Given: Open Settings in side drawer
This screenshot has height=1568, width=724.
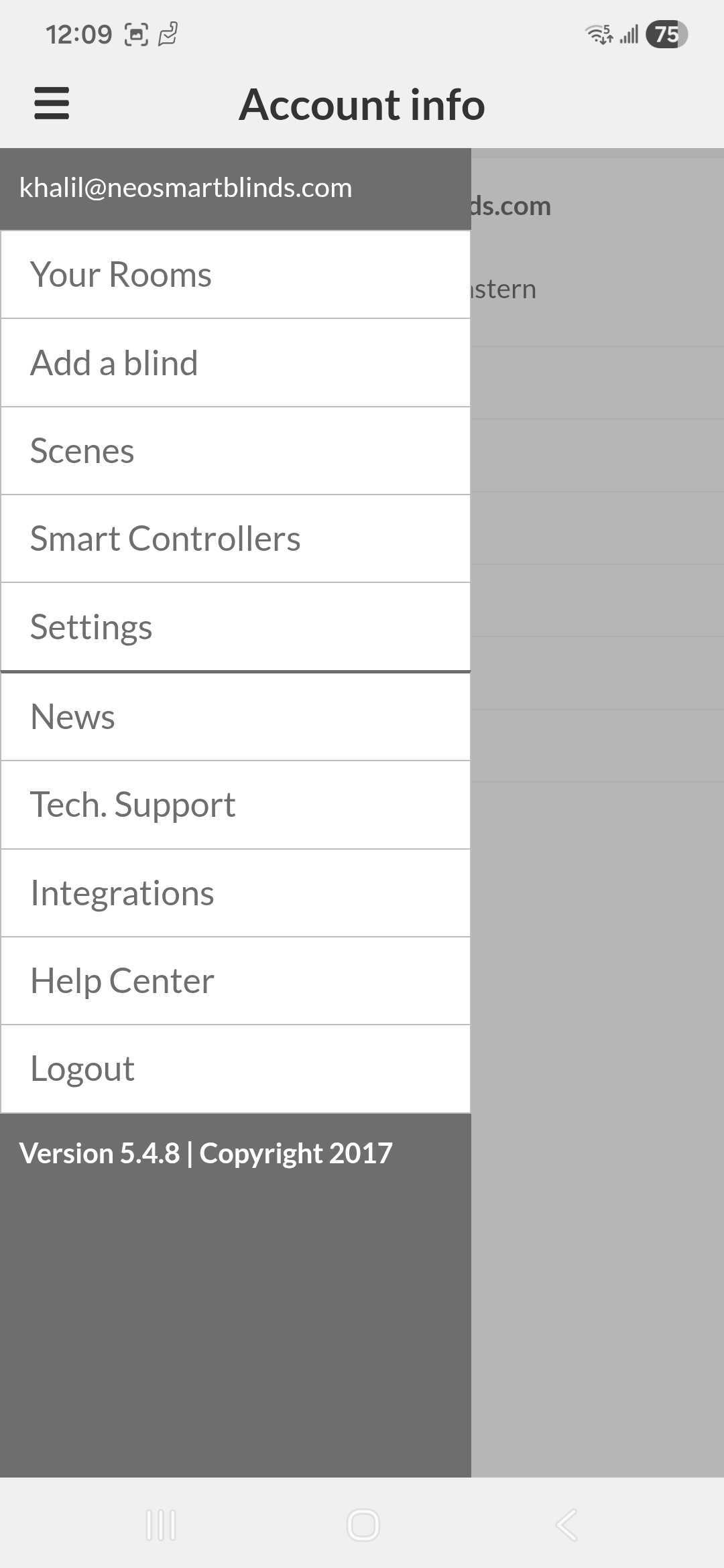Looking at the screenshot, I should 235,627.
